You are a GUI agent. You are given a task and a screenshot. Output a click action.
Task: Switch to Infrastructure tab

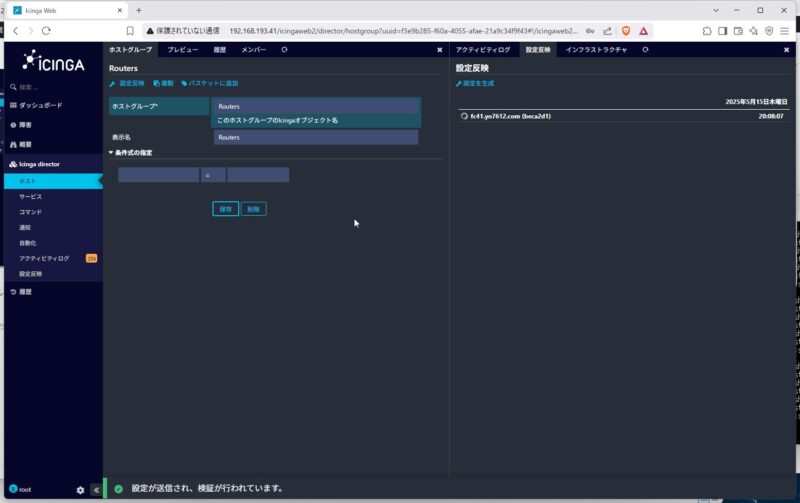click(x=596, y=49)
